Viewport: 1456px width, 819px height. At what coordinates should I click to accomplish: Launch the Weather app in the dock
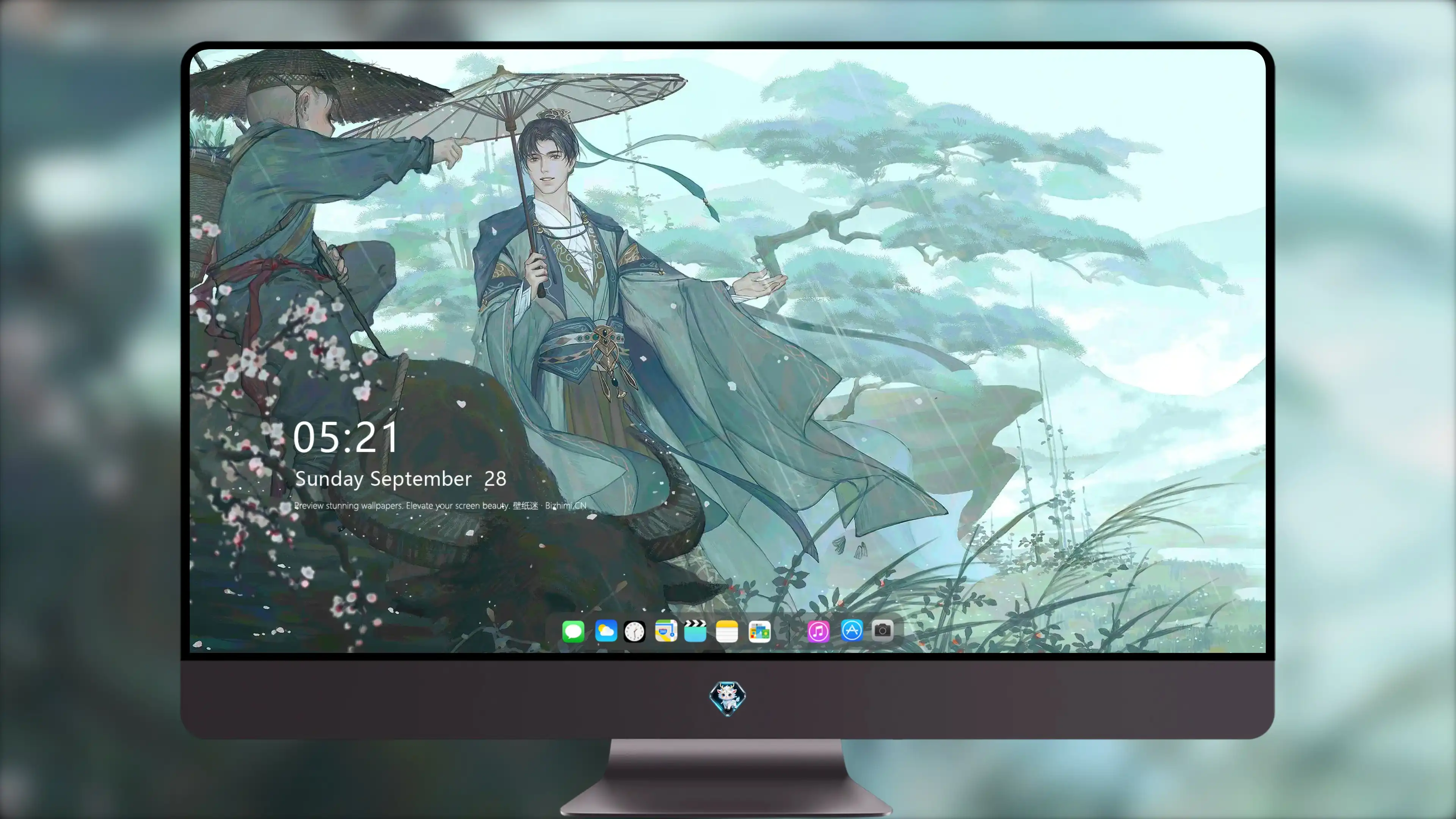[x=606, y=631]
